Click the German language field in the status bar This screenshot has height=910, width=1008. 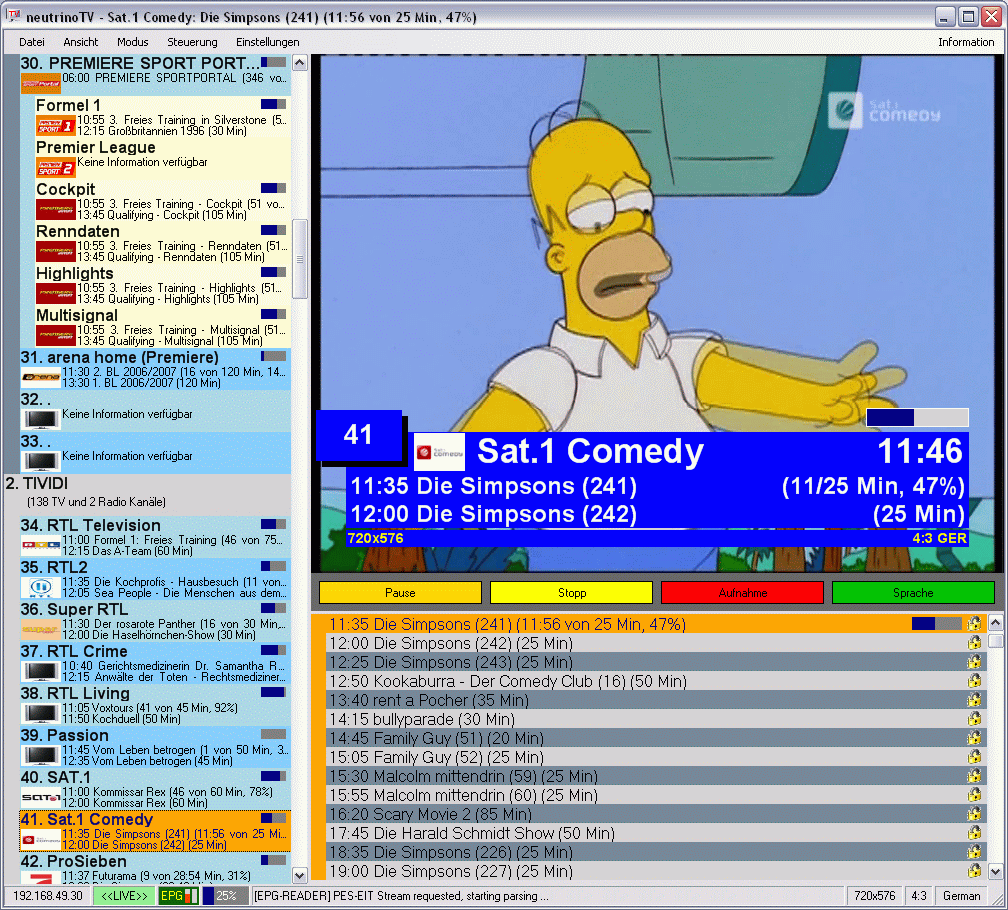(x=961, y=895)
